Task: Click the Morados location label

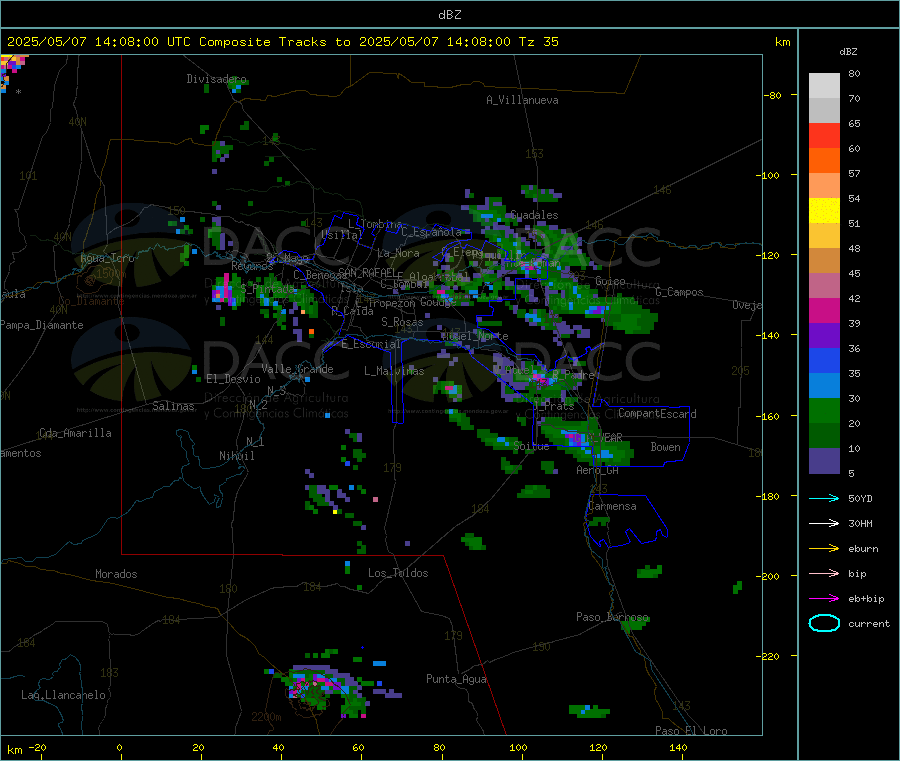Action: pos(116,574)
